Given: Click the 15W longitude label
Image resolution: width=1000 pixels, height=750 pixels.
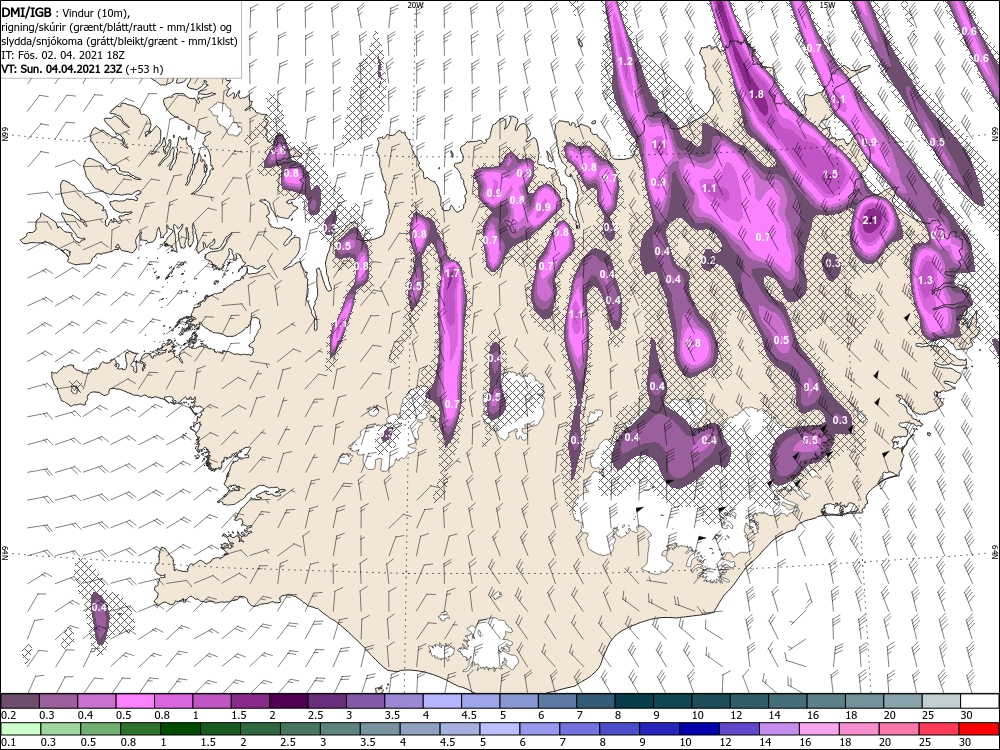Looking at the screenshot, I should [x=827, y=4].
